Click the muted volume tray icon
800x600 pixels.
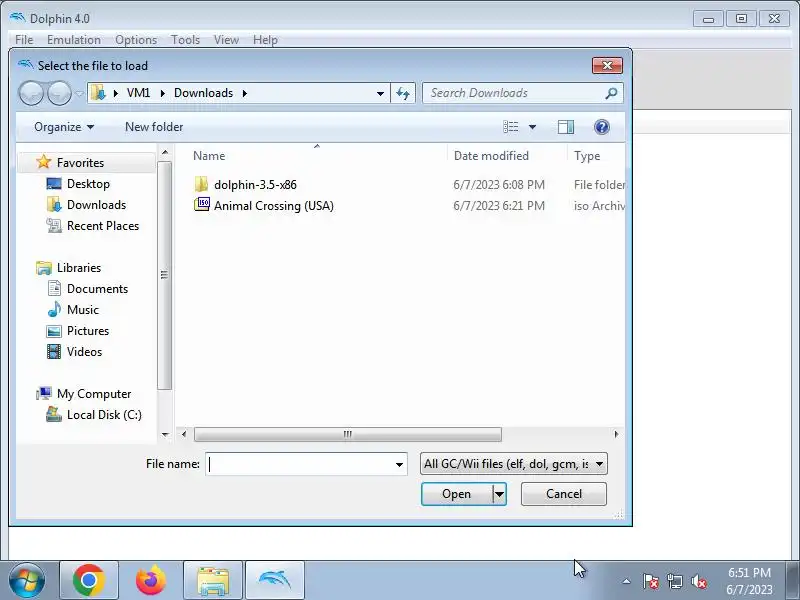pyautogui.click(x=698, y=581)
